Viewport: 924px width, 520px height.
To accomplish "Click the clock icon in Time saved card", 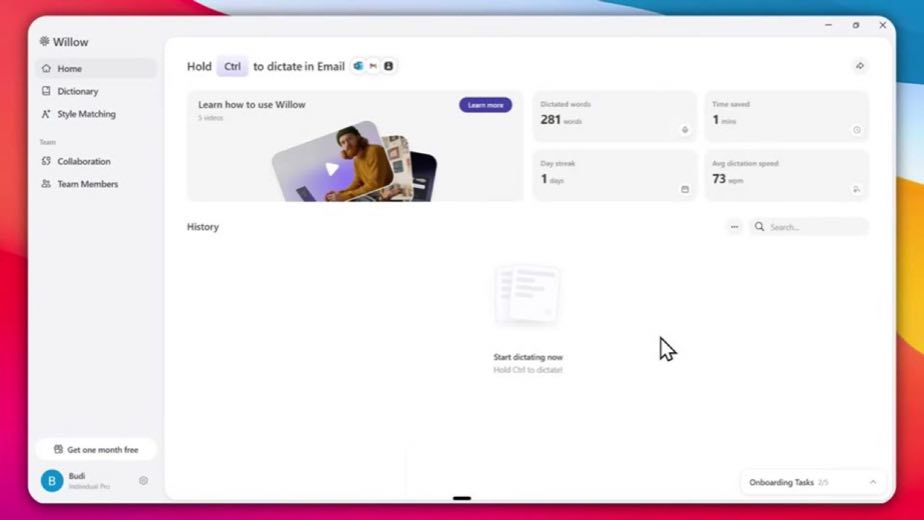I will click(857, 130).
